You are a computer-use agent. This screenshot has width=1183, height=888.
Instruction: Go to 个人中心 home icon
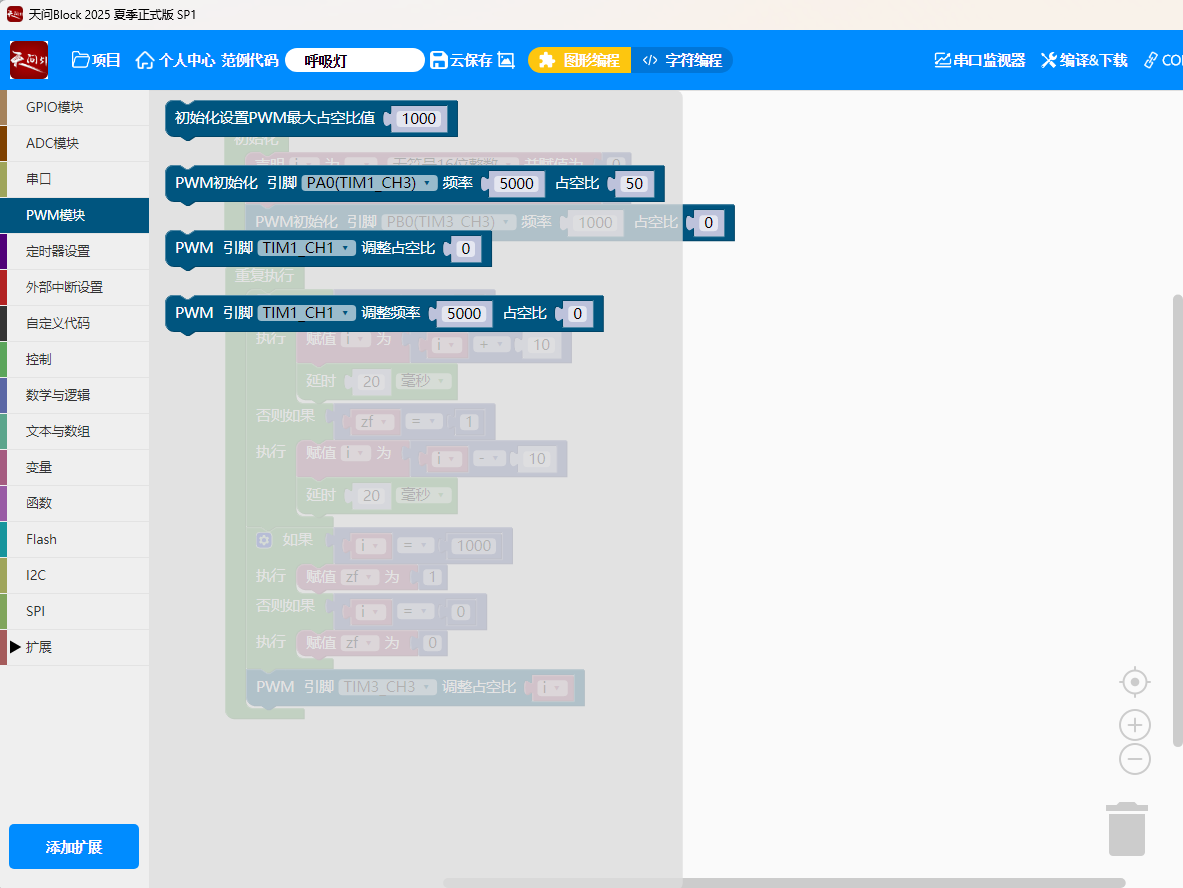(145, 60)
